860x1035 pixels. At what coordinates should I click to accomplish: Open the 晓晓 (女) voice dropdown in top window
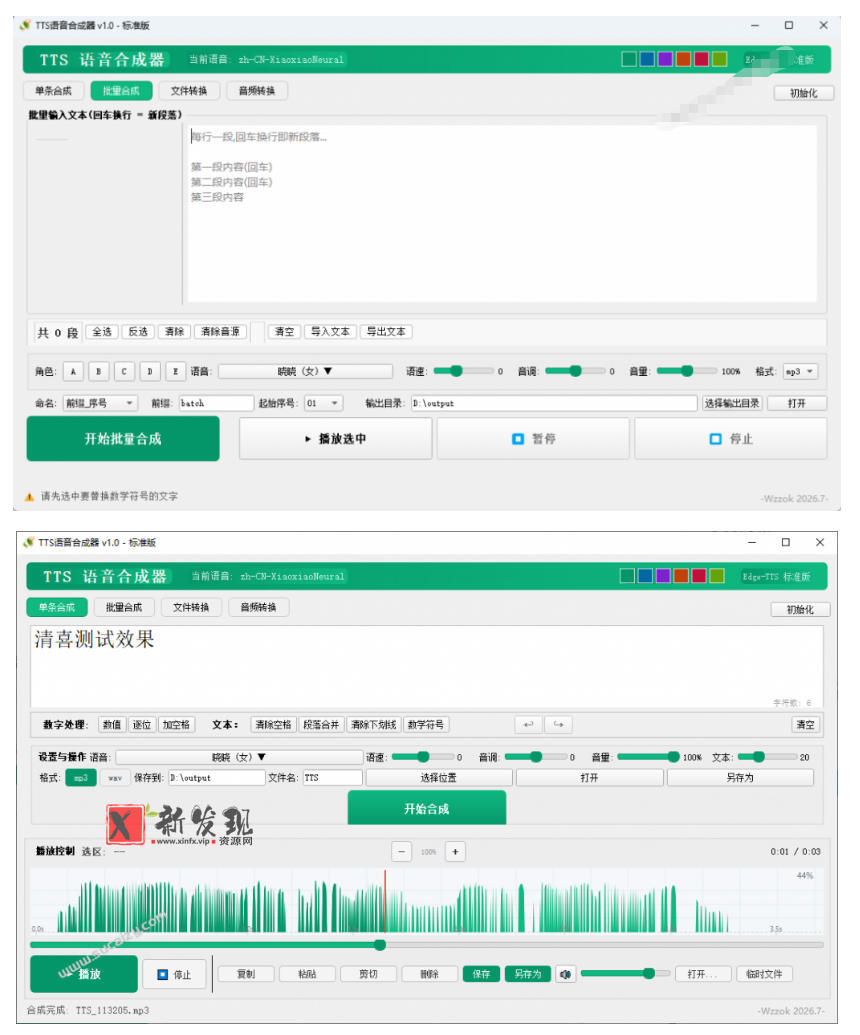coord(305,372)
